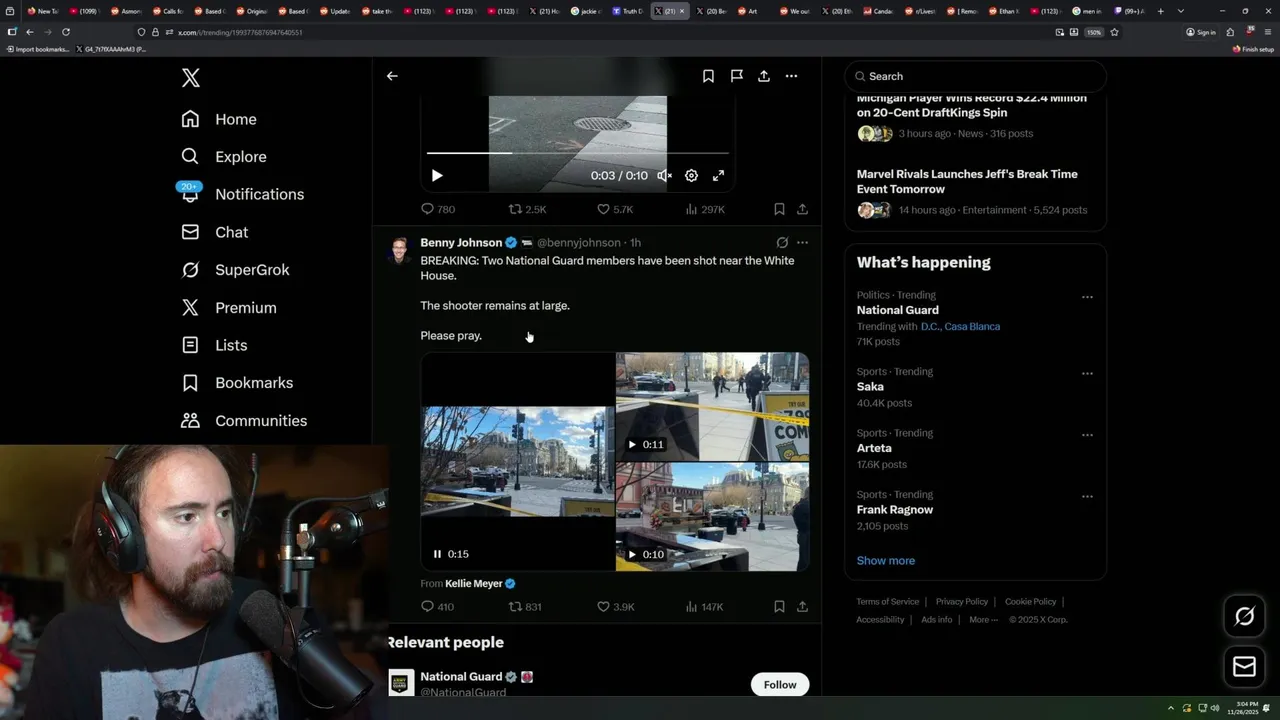This screenshot has width=1280, height=720.
Task: Open Premium from sidebar
Action: [229, 308]
